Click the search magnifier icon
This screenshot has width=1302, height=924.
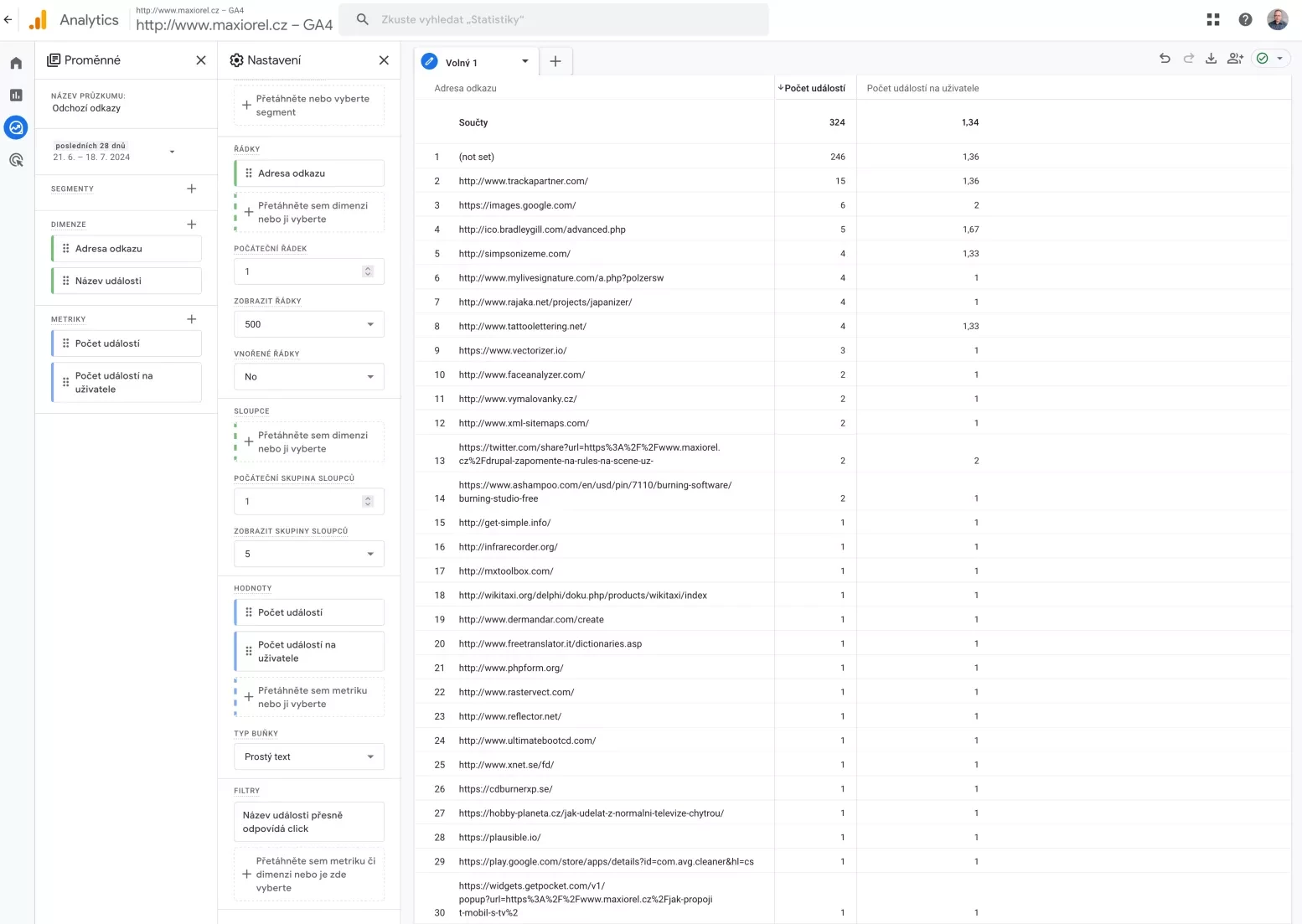pyautogui.click(x=362, y=19)
